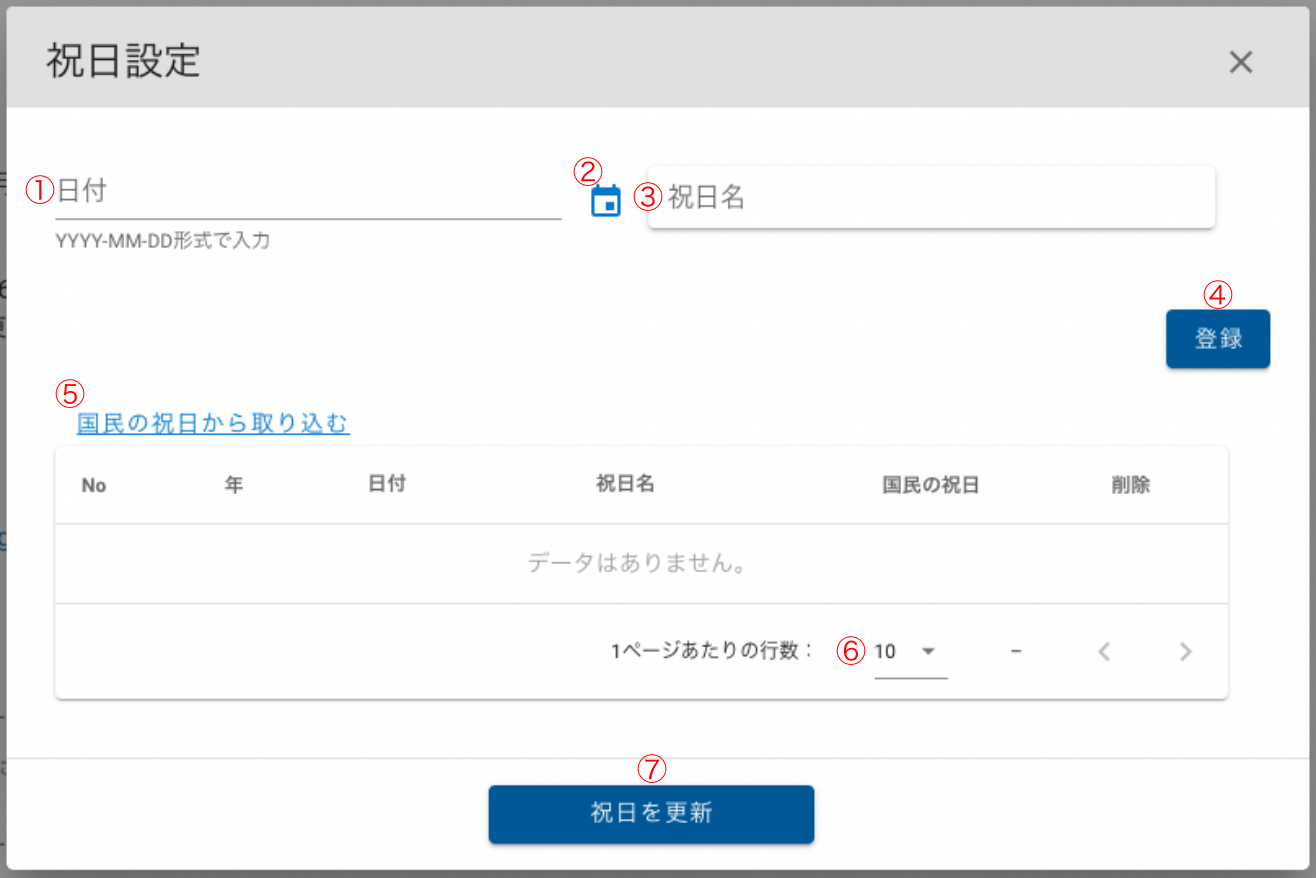Click the 祝日を更新 button
1316x878 pixels.
pyautogui.click(x=651, y=813)
